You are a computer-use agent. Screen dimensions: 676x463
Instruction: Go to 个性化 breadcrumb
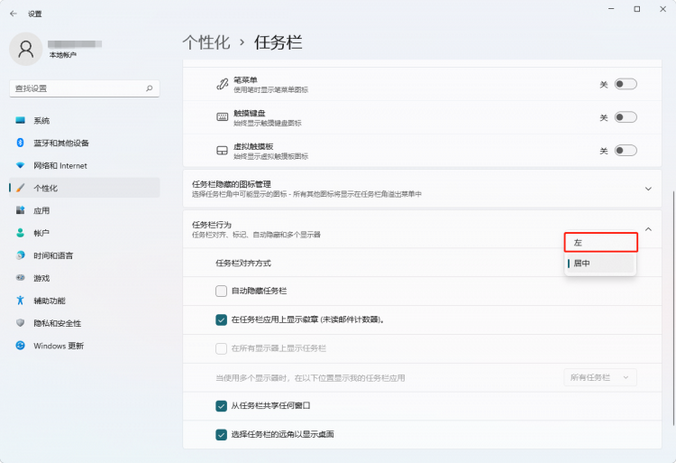pos(207,42)
